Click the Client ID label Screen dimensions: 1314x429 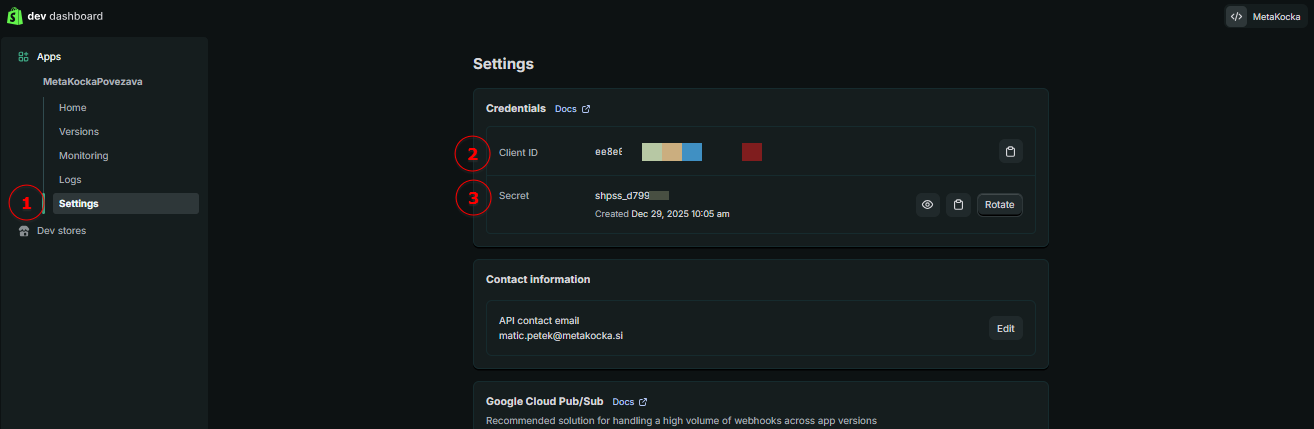tap(518, 153)
